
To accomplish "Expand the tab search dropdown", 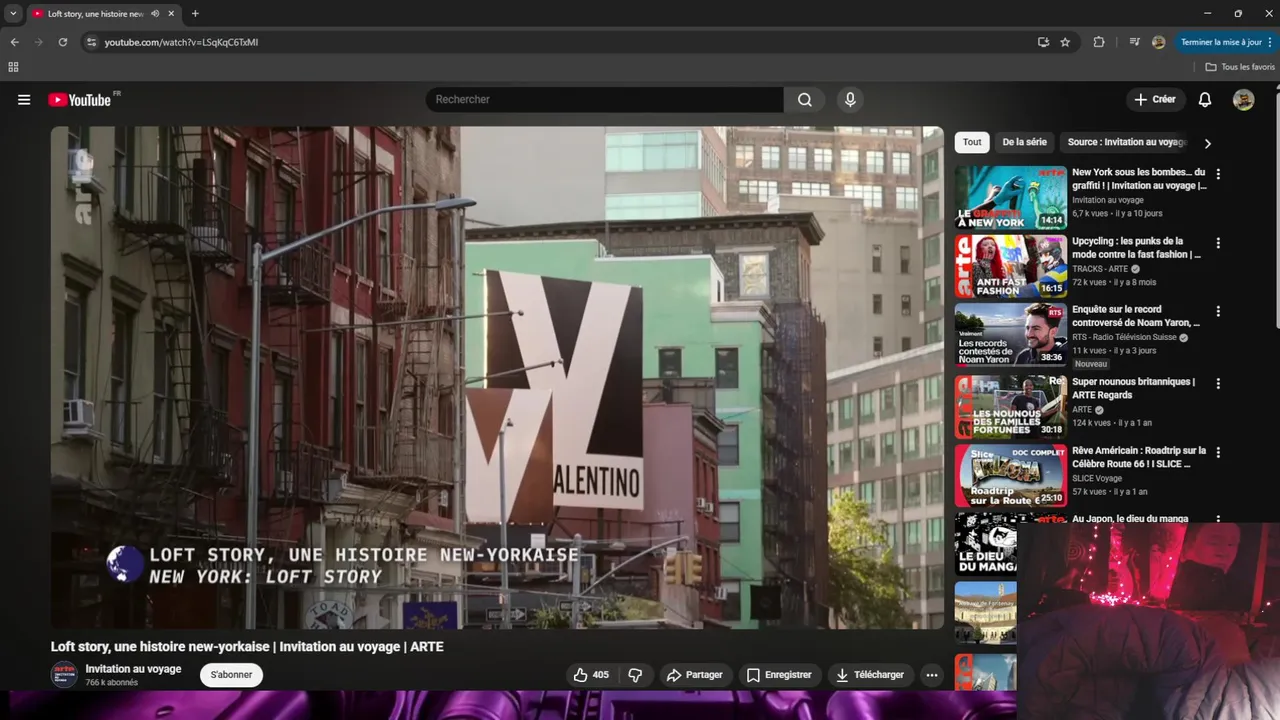I will (13, 14).
